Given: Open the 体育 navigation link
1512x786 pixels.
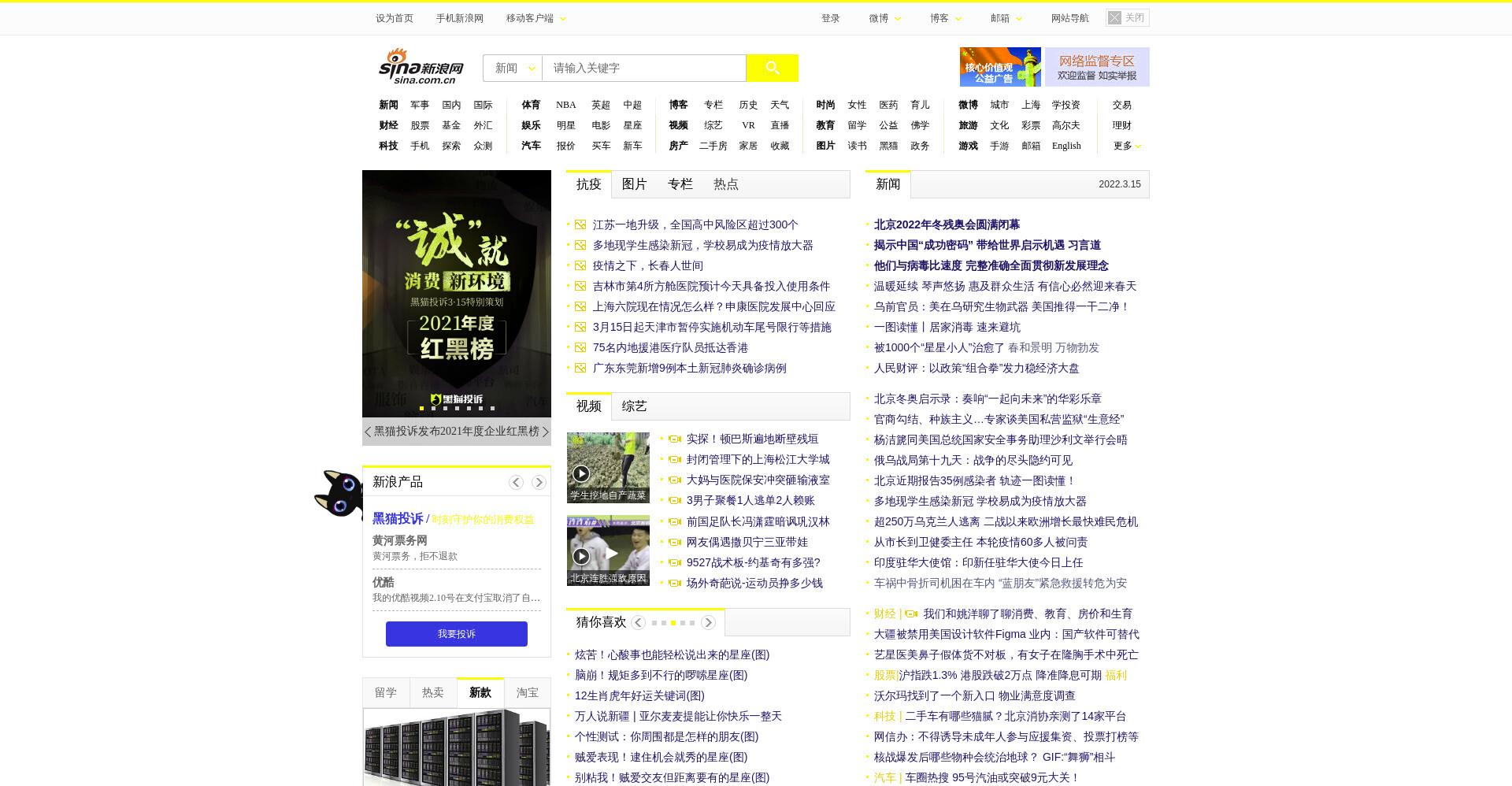Looking at the screenshot, I should pyautogui.click(x=531, y=105).
